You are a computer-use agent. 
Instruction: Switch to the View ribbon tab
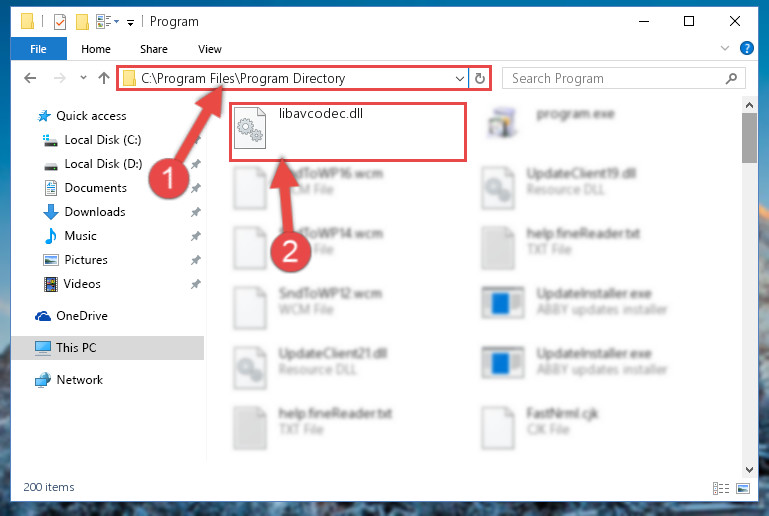210,49
